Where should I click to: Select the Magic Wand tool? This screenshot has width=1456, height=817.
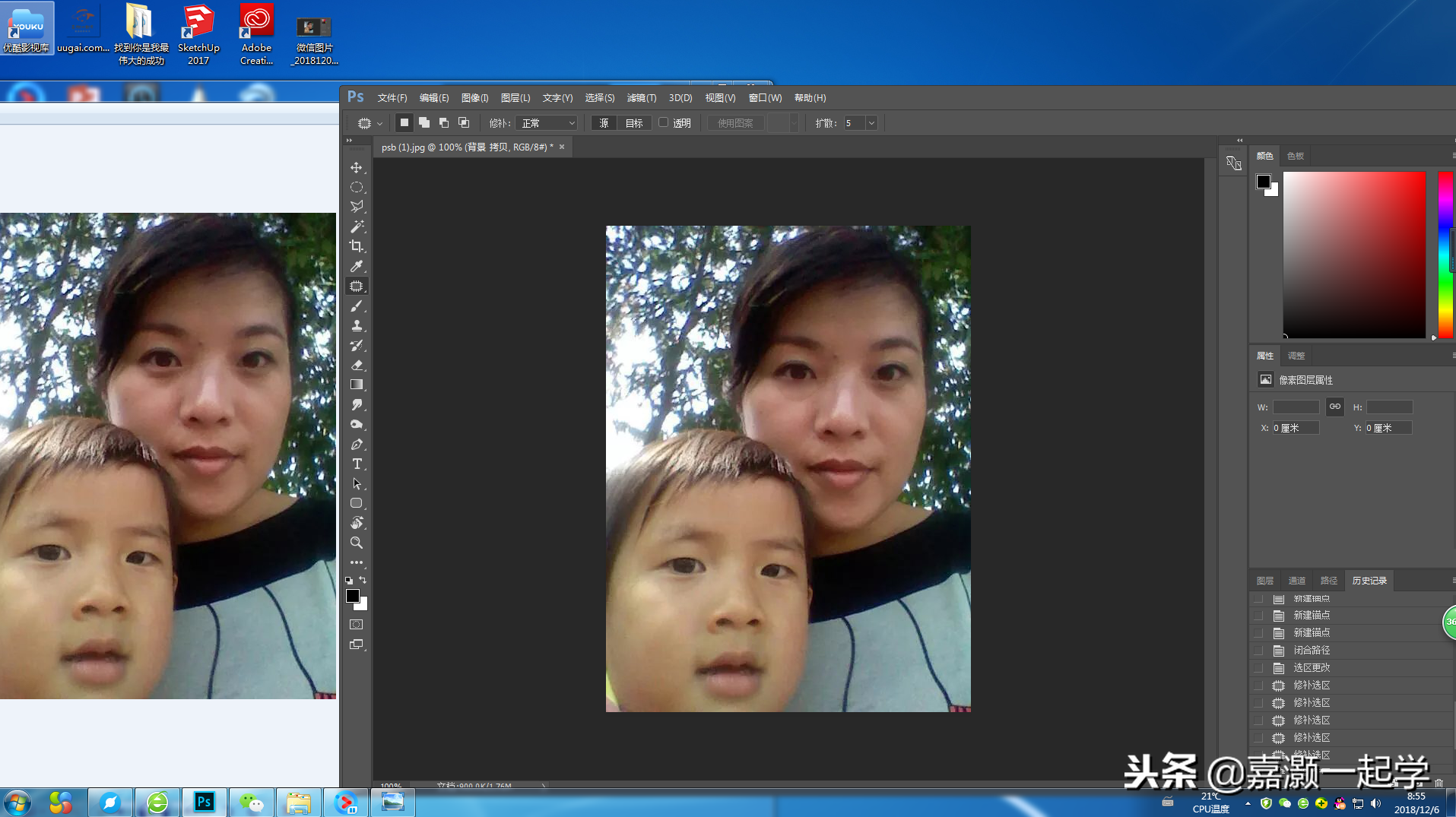[x=356, y=226]
